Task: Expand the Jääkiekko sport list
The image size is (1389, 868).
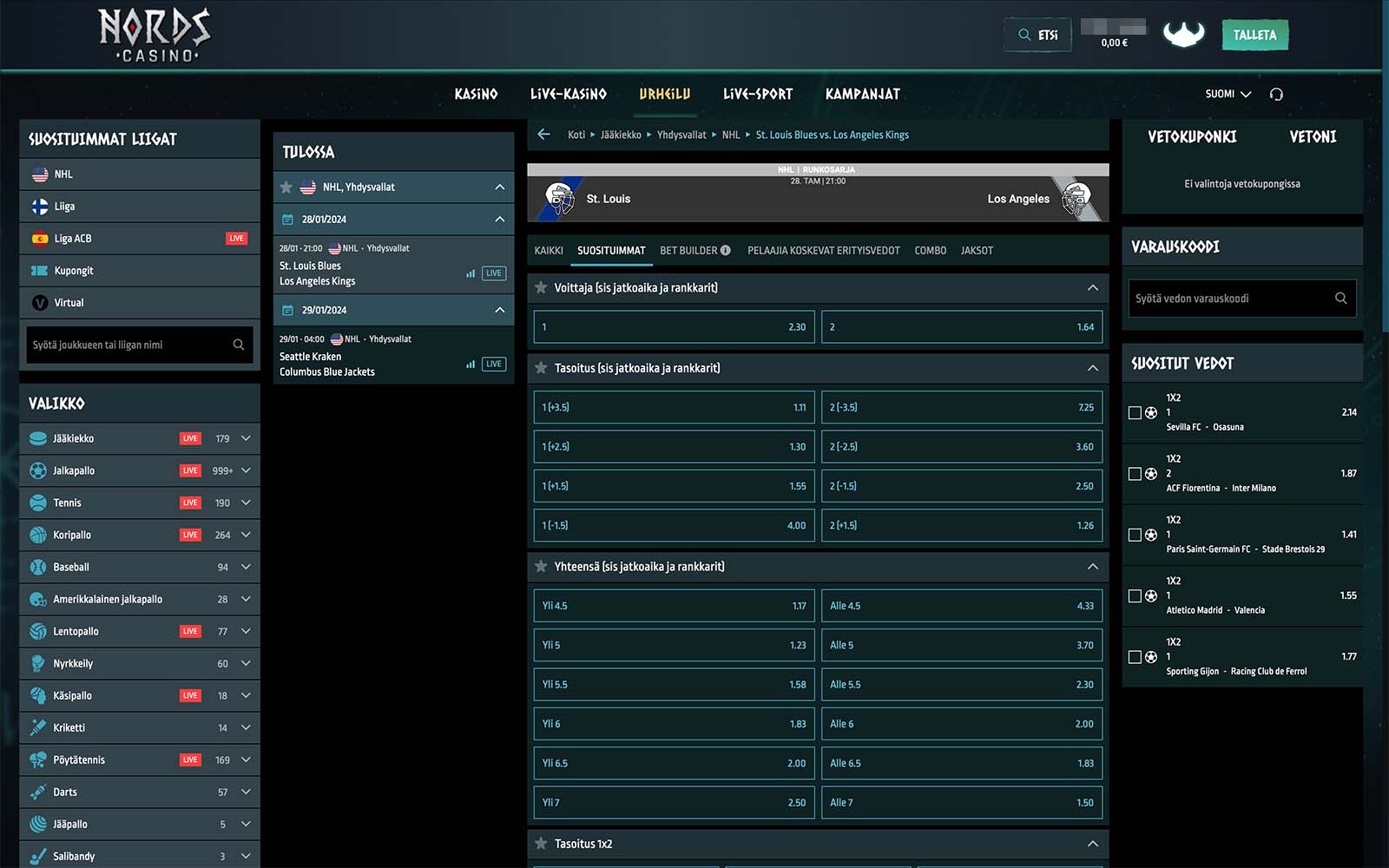Action: (x=246, y=438)
